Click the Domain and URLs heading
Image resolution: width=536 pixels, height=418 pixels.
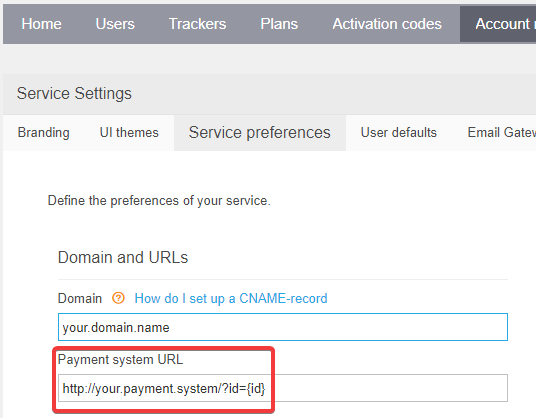[123, 257]
